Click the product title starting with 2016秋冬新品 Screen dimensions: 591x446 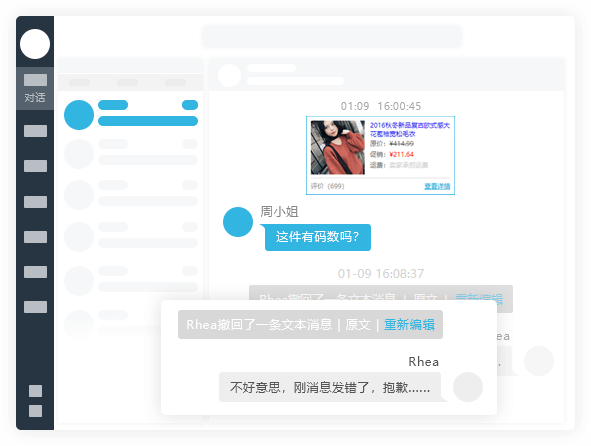[x=410, y=129]
